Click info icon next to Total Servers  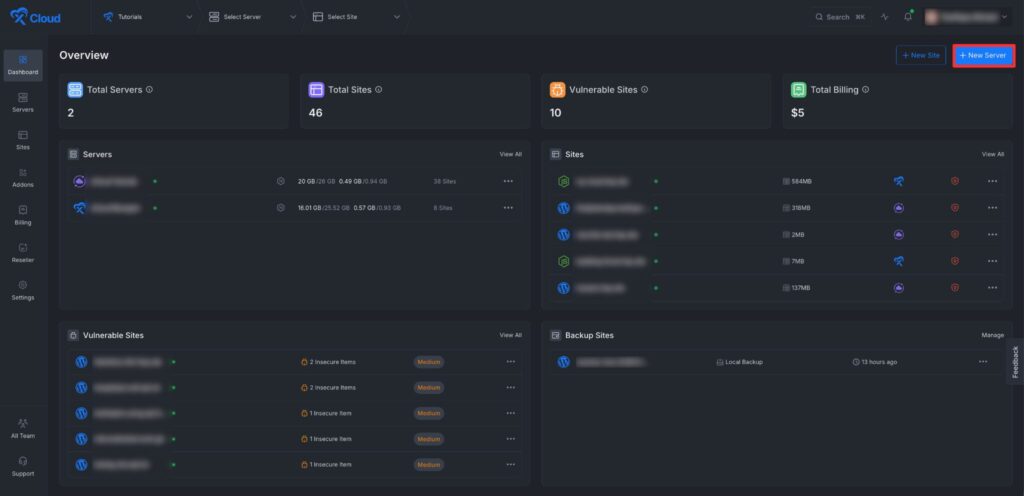tap(150, 89)
